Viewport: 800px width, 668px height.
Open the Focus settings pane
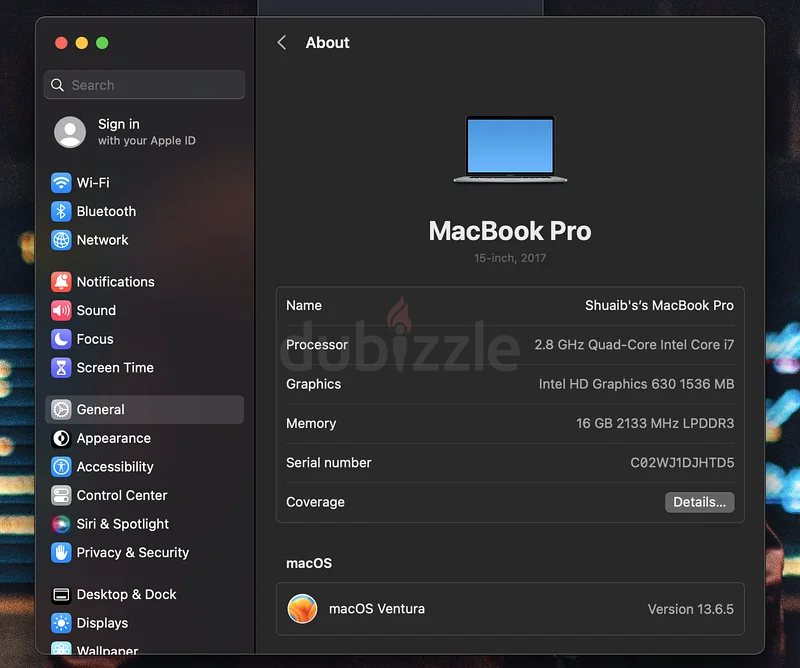(95, 339)
